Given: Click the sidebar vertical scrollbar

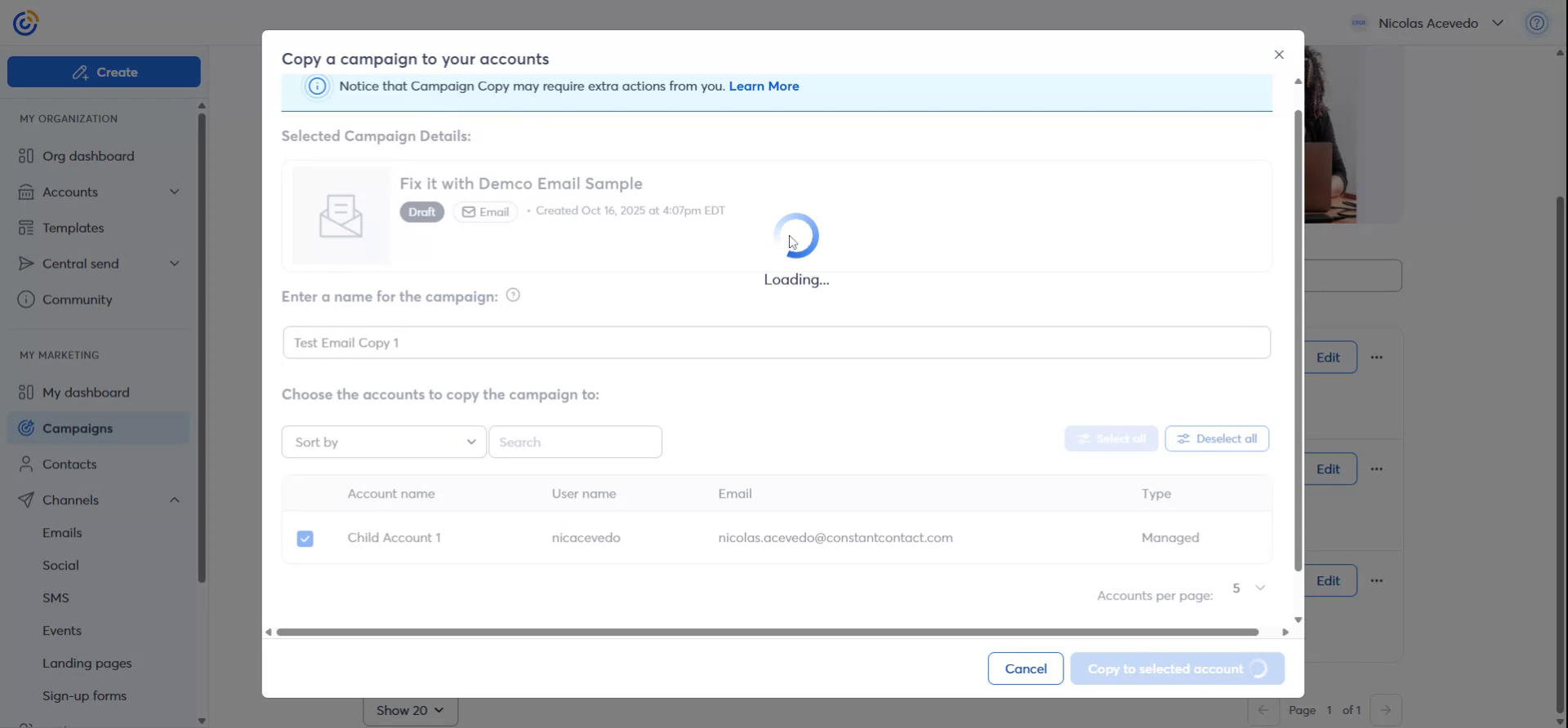Looking at the screenshot, I should pyautogui.click(x=202, y=348).
